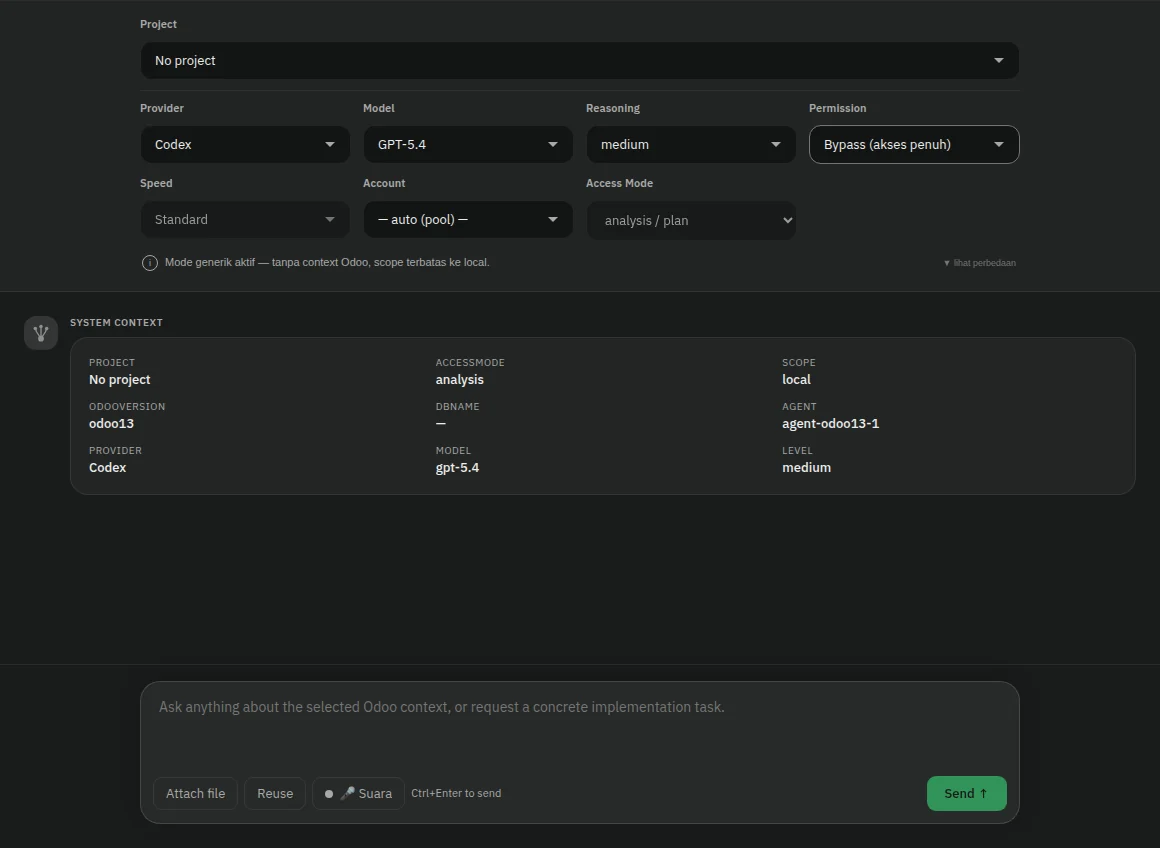Click the microphone icon in Suara button
This screenshot has height=848, width=1160.
(347, 793)
